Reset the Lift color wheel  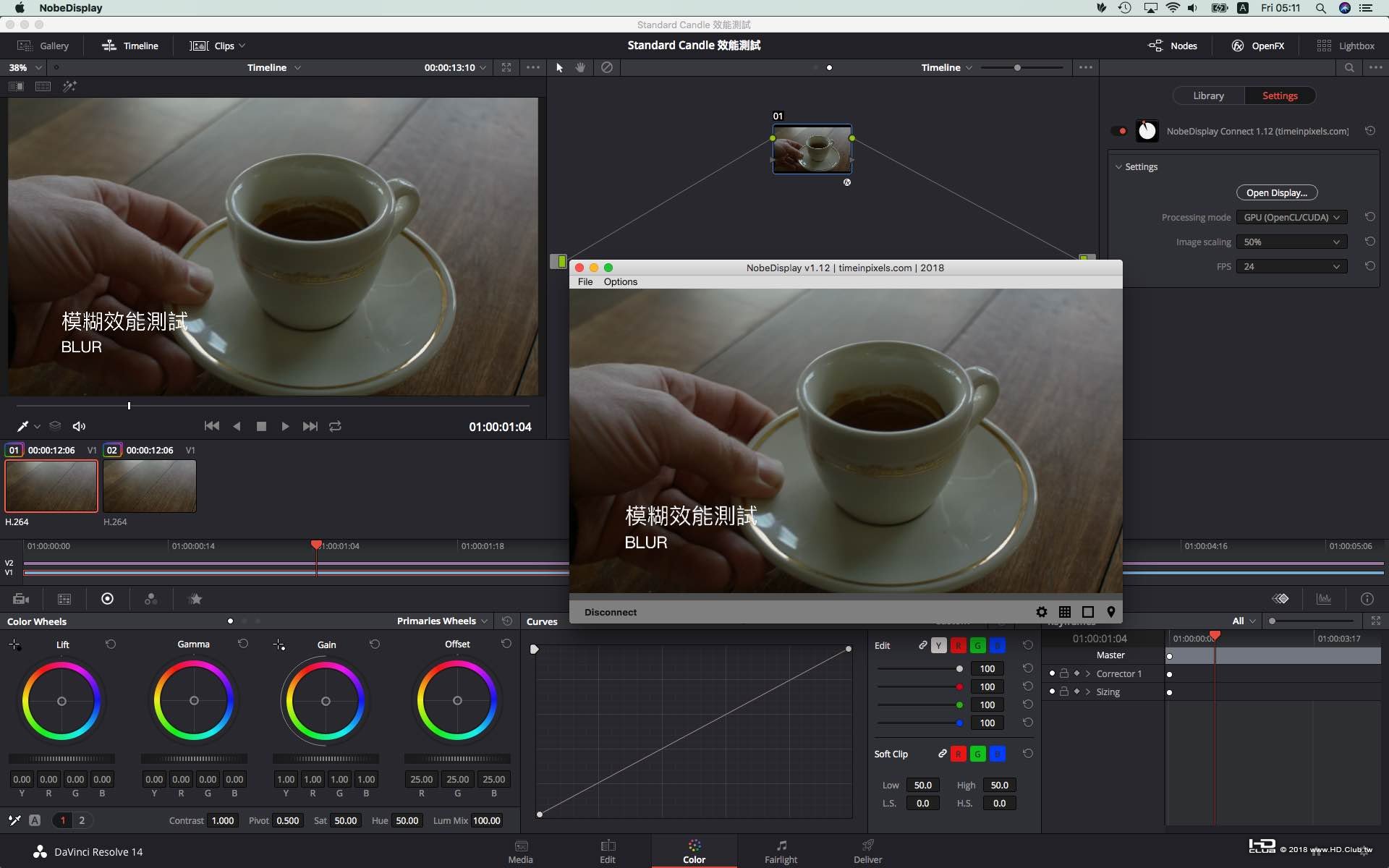click(111, 644)
